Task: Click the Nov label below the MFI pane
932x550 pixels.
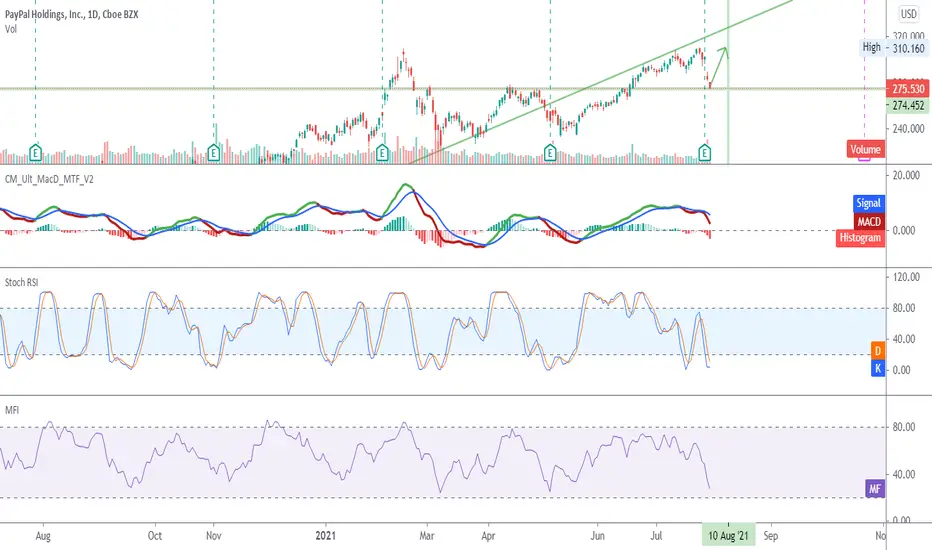Action: (214, 536)
